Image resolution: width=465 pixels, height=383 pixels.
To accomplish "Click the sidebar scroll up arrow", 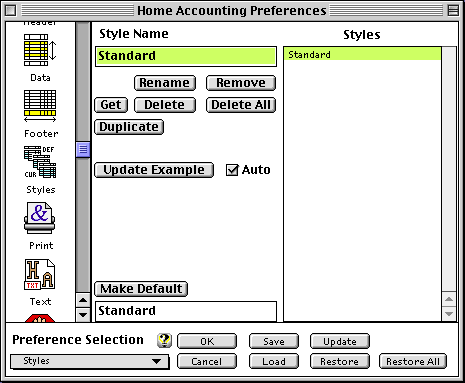I will (83, 300).
